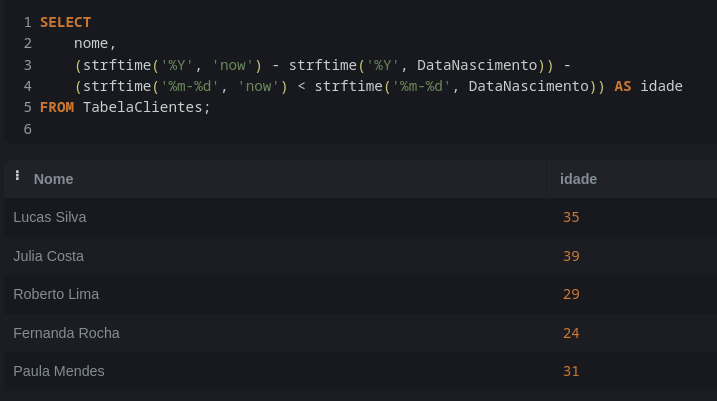Place cursor on TabelaClientes in the query
717x401 pixels.
pyautogui.click(x=142, y=107)
